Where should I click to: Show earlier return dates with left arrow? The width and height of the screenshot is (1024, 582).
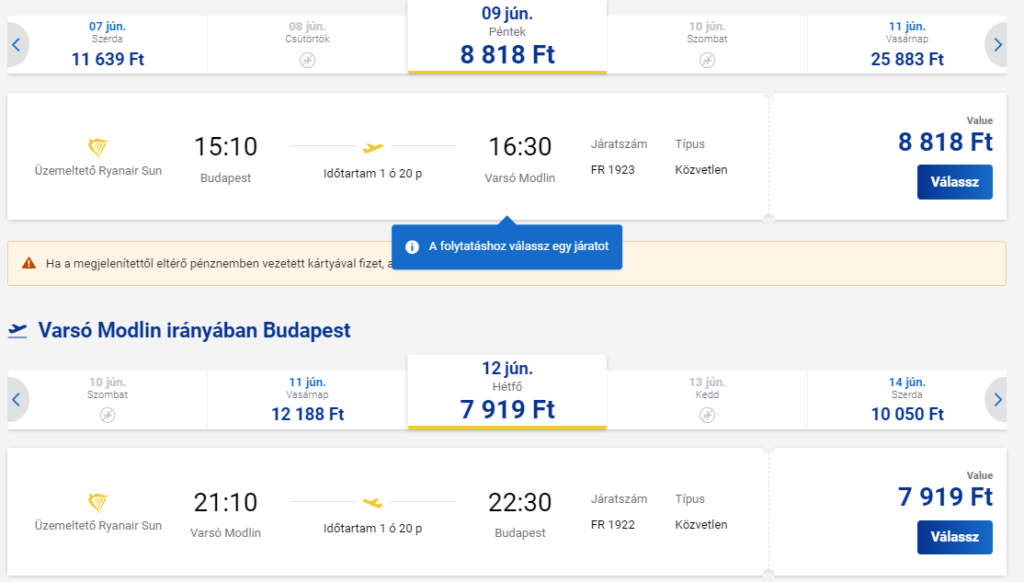[17, 400]
